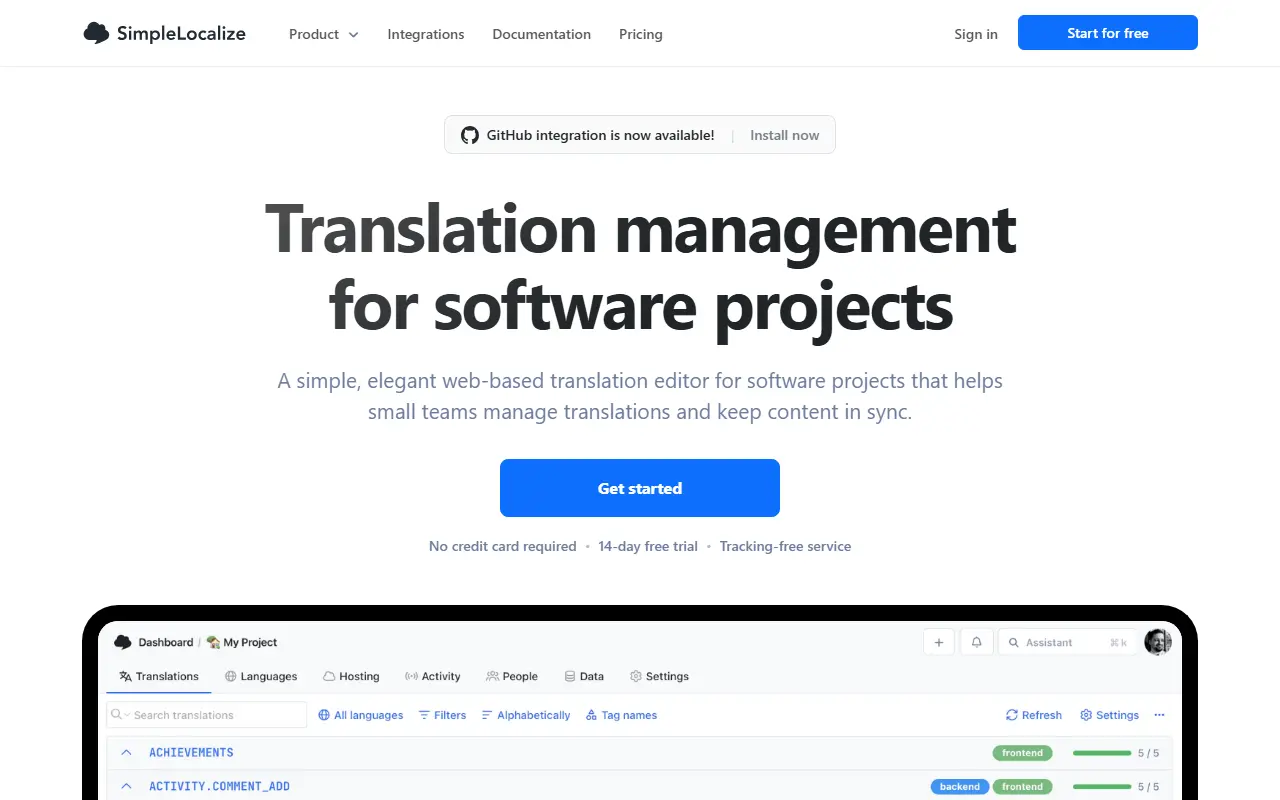The image size is (1280, 800).
Task: Click the Dashboard breadcrumb link
Action: point(166,642)
